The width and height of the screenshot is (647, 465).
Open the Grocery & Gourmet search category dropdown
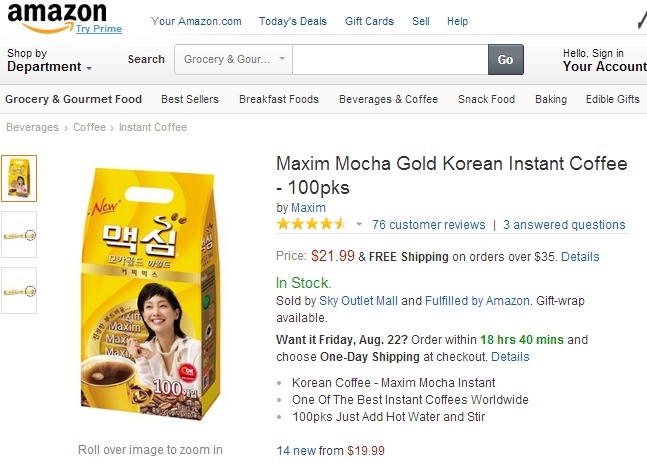click(x=234, y=59)
